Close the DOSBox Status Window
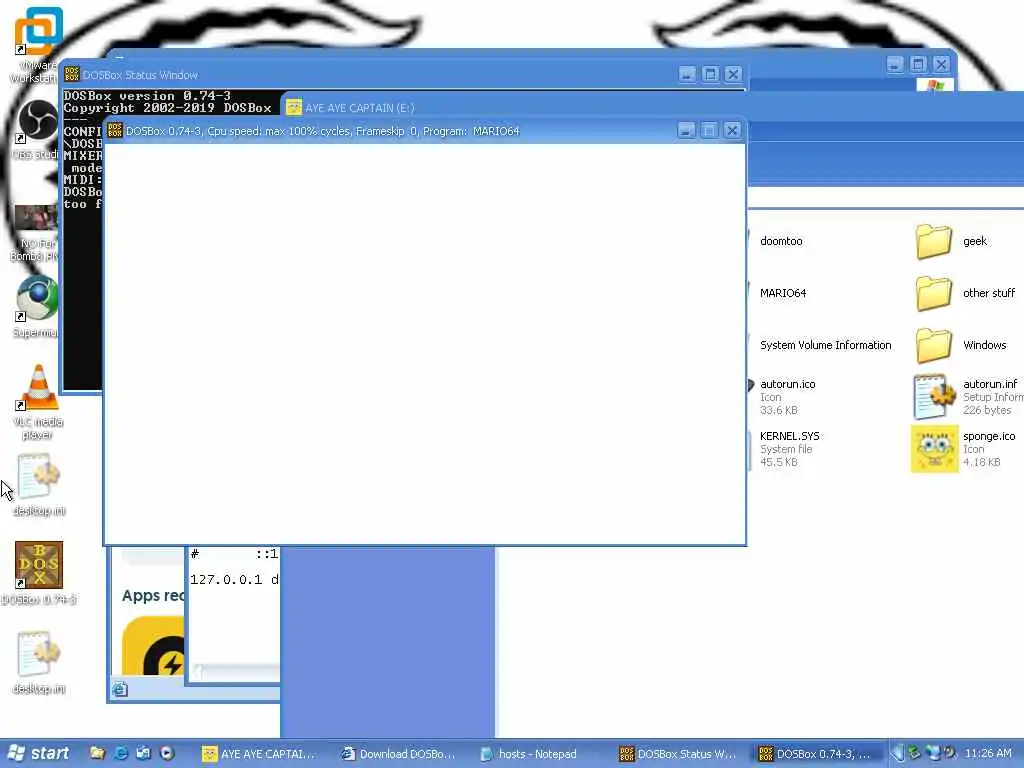This screenshot has width=1024, height=768. pyautogui.click(x=734, y=74)
